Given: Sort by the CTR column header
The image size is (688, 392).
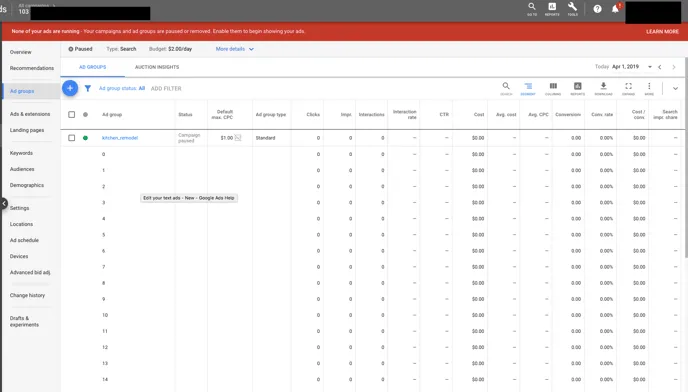Looking at the screenshot, I should point(444,115).
